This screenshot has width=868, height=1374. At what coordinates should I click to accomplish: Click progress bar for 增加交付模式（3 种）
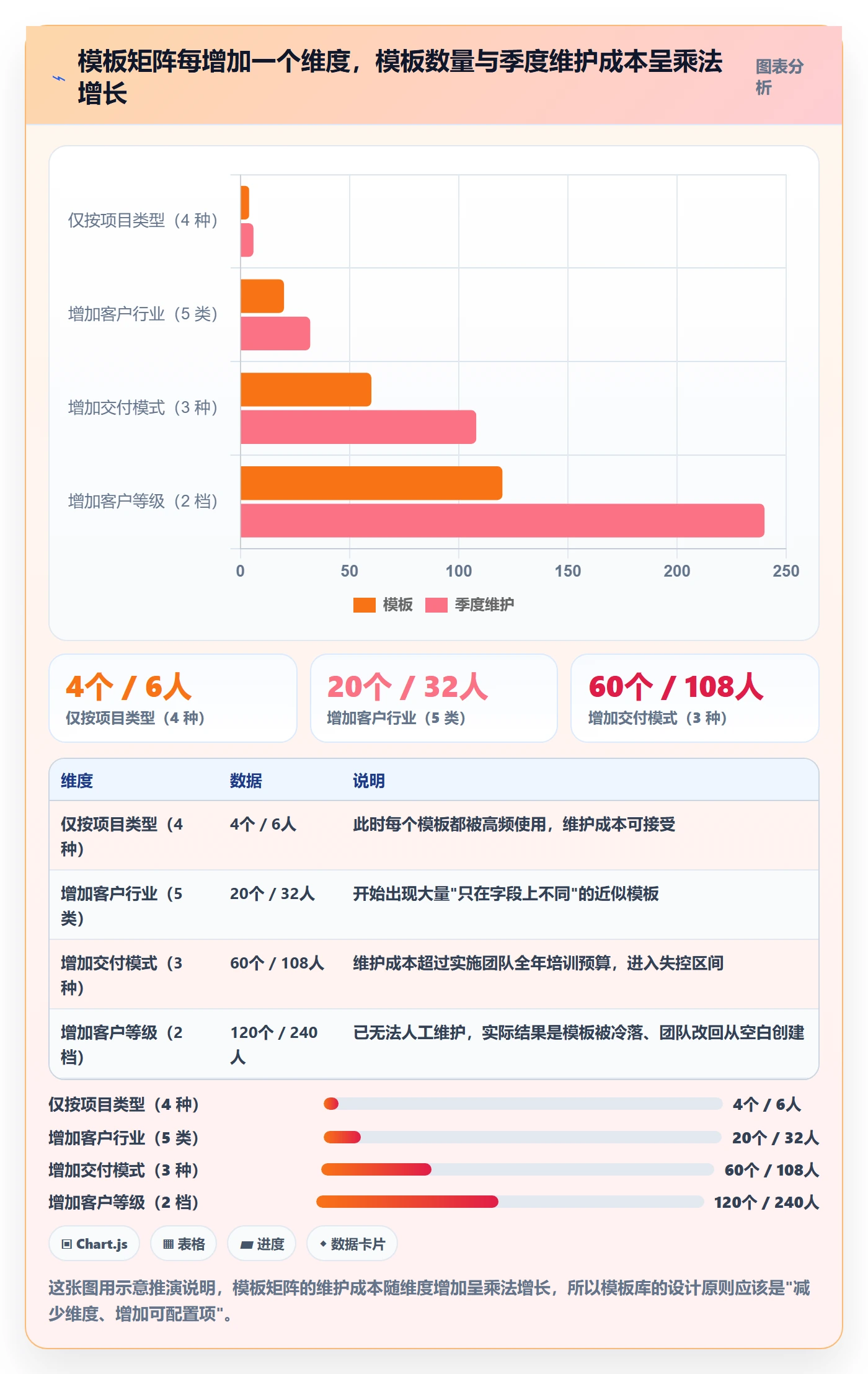click(518, 1169)
